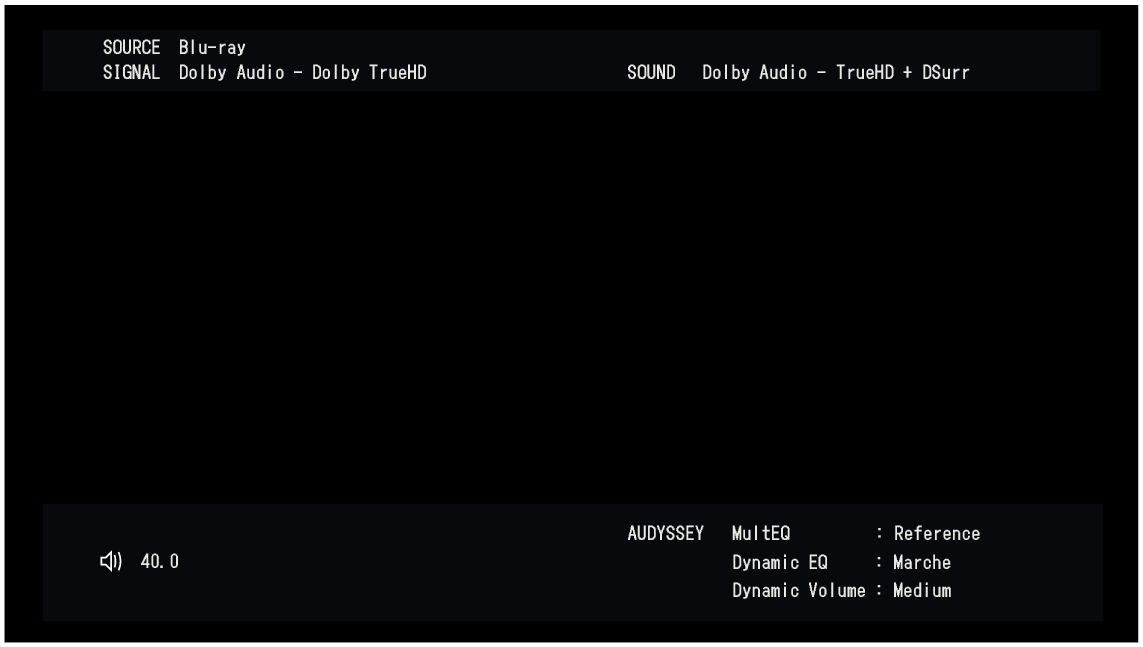Click the top status information bar
This screenshot has width=1143, height=647.
(x=571, y=58)
